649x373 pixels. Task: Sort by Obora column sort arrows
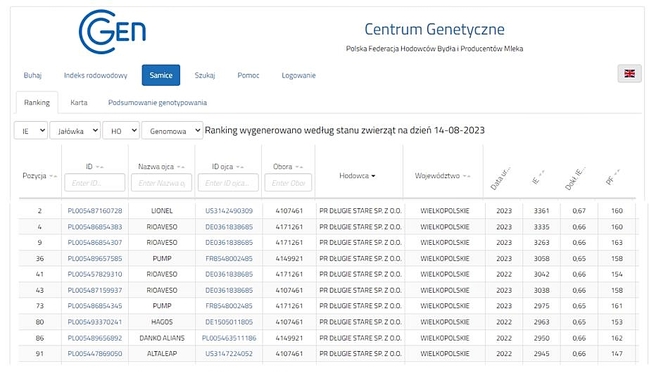[x=299, y=167]
